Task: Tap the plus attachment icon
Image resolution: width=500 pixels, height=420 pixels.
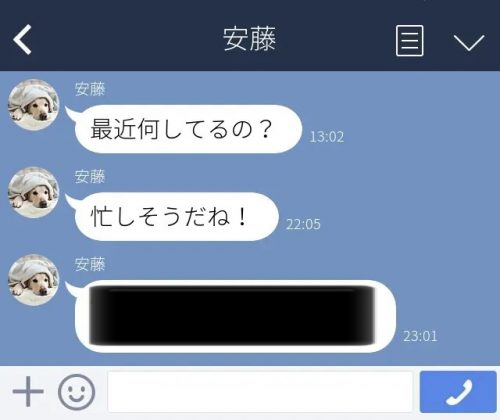Action: (28, 391)
